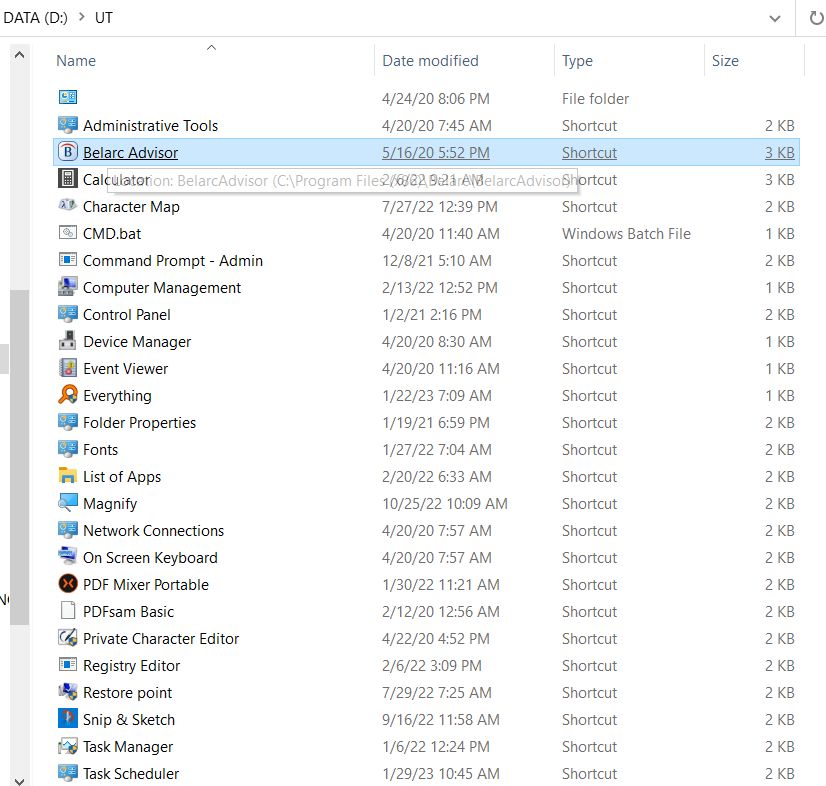Select the Task Scheduler icon

[x=67, y=772]
